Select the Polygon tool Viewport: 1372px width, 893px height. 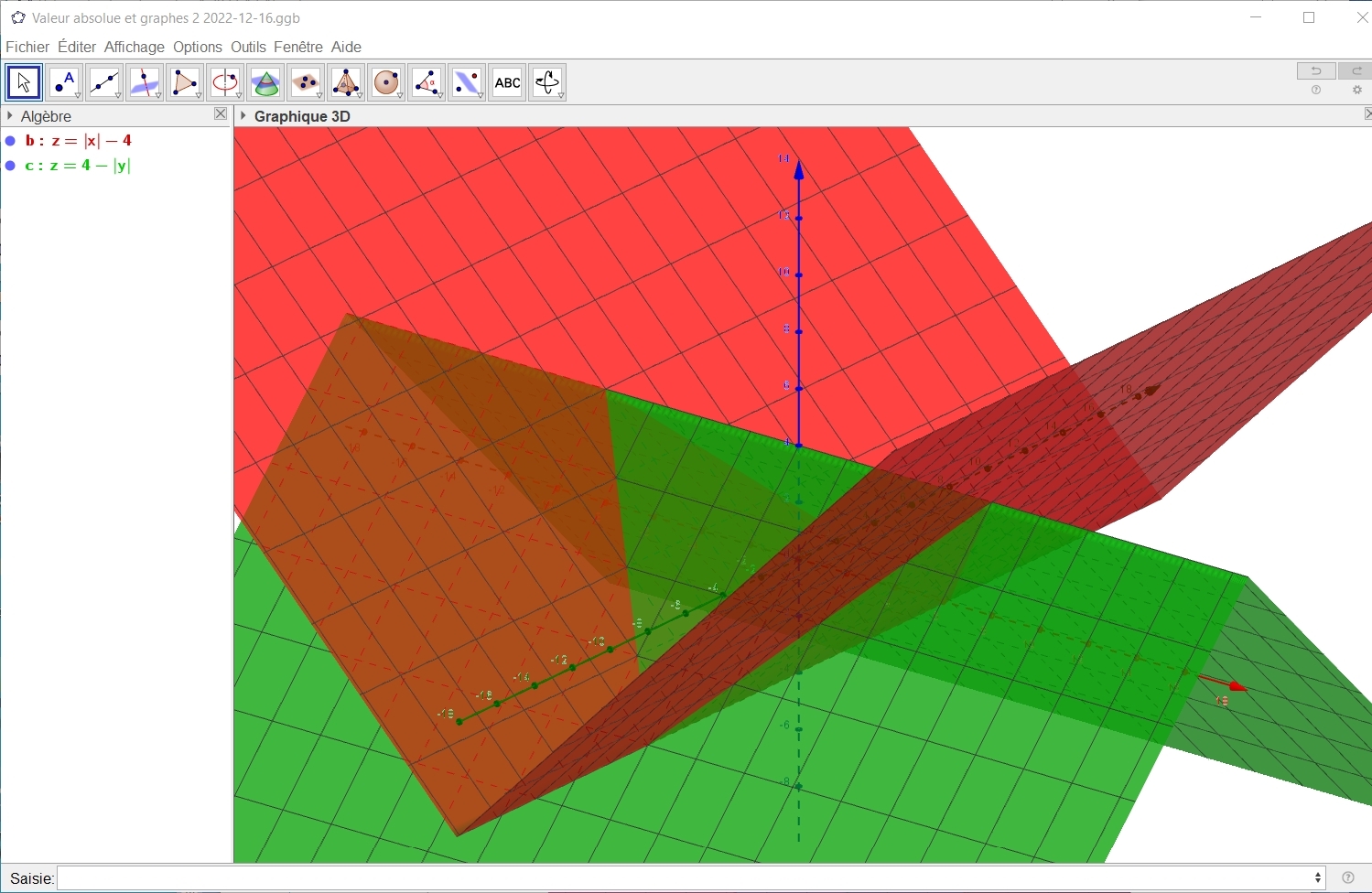pos(185,82)
